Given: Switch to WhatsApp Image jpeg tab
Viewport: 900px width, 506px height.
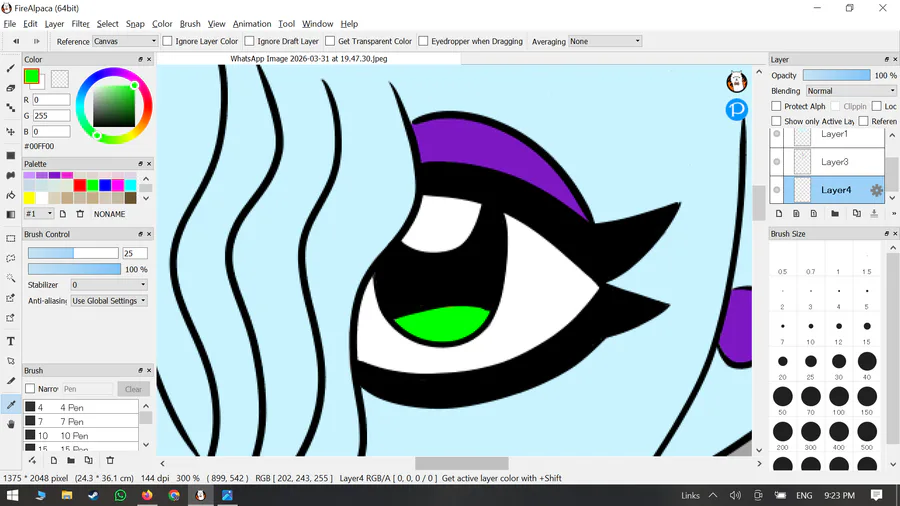Looking at the screenshot, I should point(308,59).
